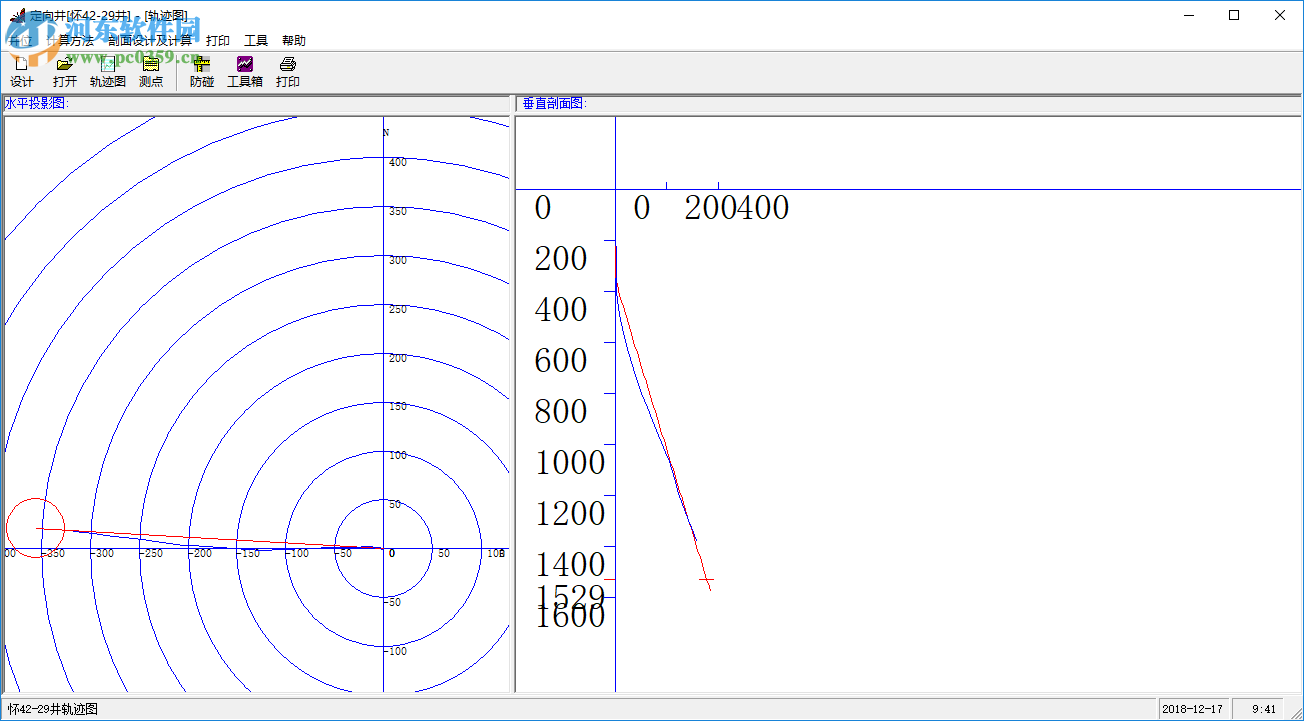This screenshot has width=1304, height=721.
Task: Open the 井位 menu
Action: tap(21, 41)
